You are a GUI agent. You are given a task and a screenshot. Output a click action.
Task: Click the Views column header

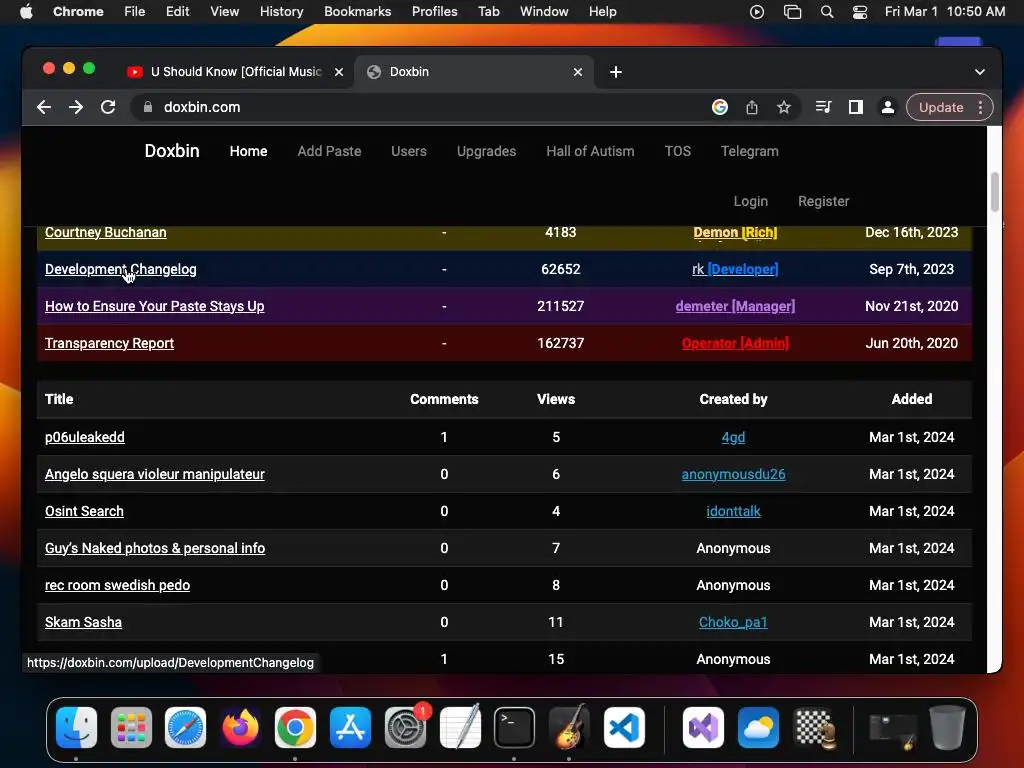[556, 399]
